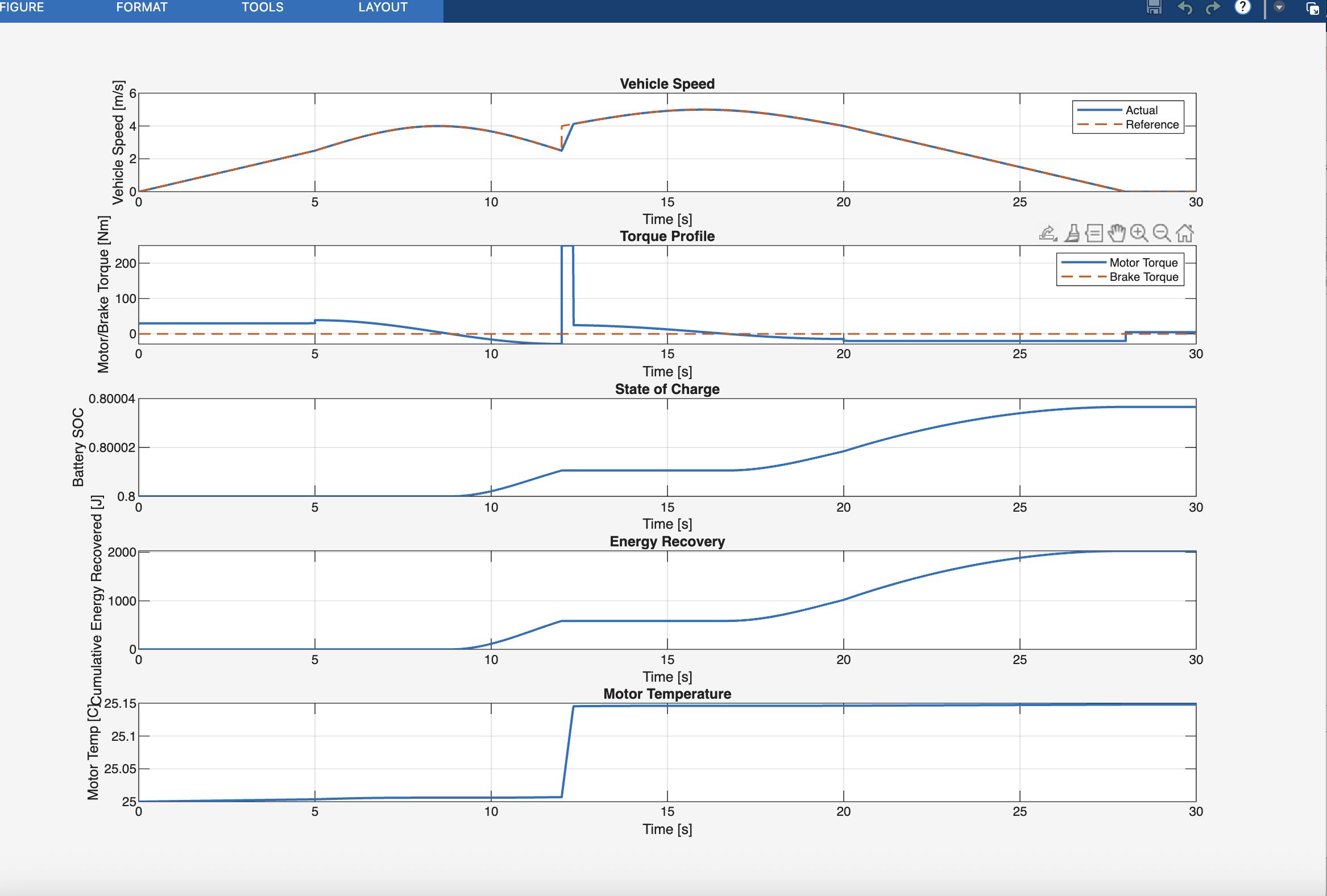Screen dimensions: 1327x896
Task: Select the Vehicle Speed plot title
Action: pos(667,84)
